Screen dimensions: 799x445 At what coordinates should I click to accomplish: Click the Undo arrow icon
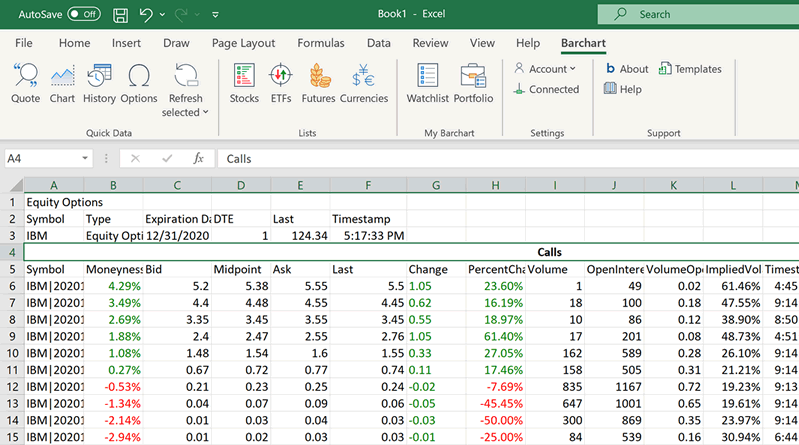pos(146,15)
